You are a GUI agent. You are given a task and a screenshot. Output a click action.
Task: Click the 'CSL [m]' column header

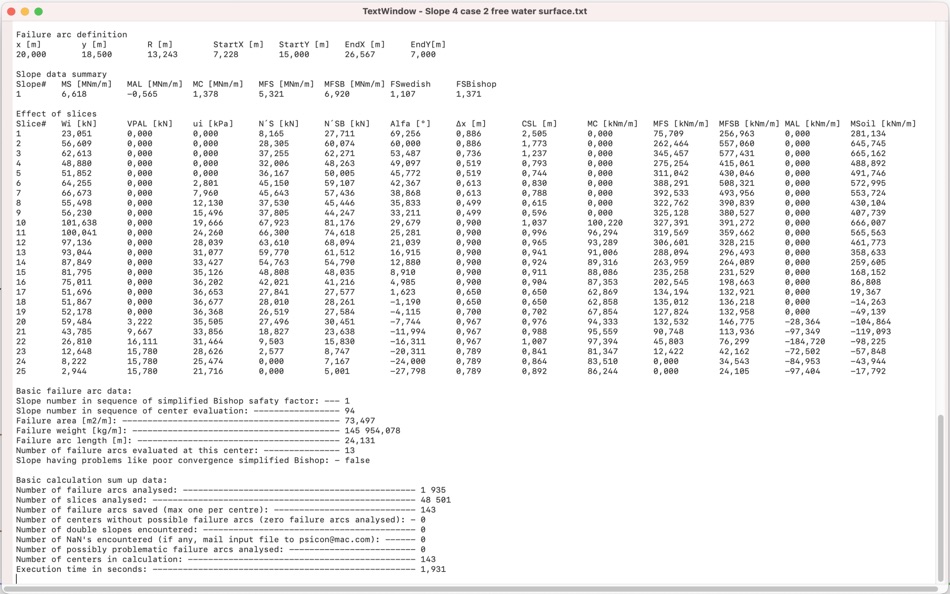pos(539,124)
